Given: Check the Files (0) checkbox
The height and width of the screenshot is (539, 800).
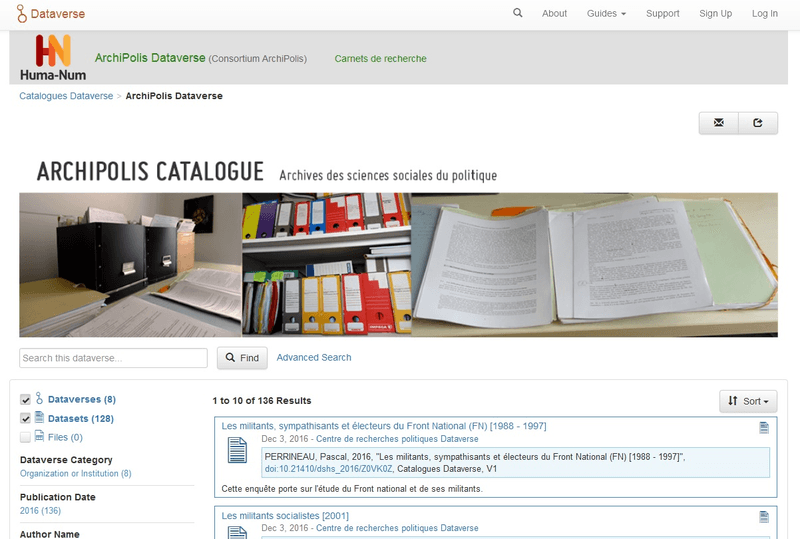Looking at the screenshot, I should 26,437.
